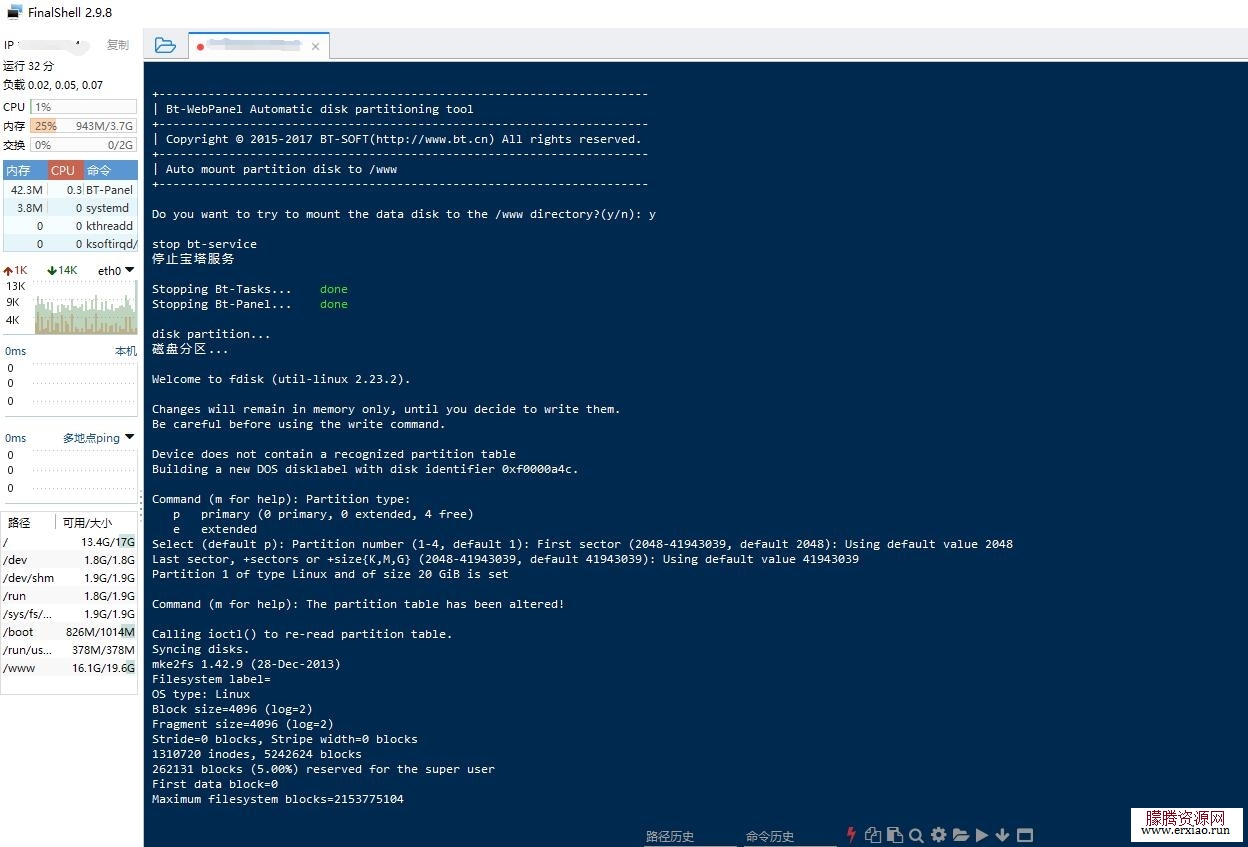Select the /boot disk row

pos(69,632)
